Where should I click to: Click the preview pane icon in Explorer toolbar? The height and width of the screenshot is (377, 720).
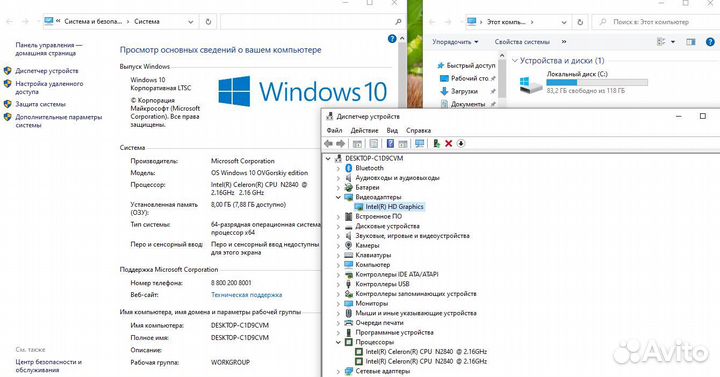(691, 42)
